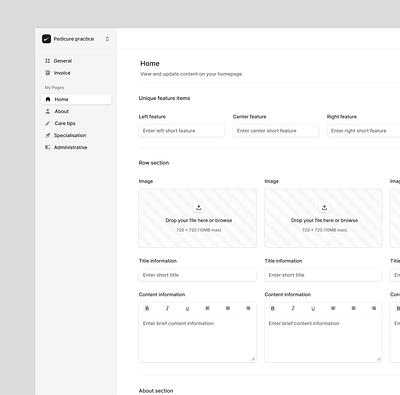Focus first Enter short title field

point(198,275)
